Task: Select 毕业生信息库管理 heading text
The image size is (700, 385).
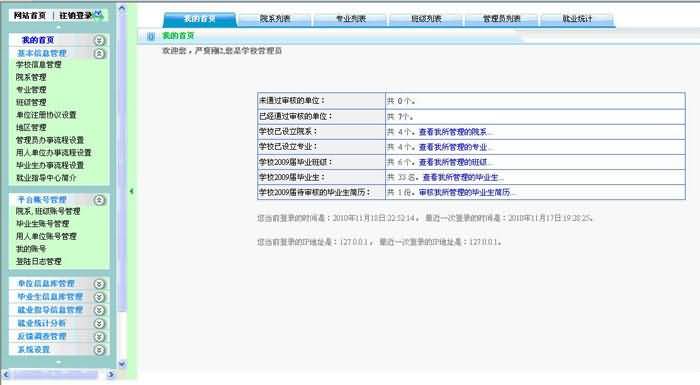Action: pyautogui.click(x=50, y=297)
